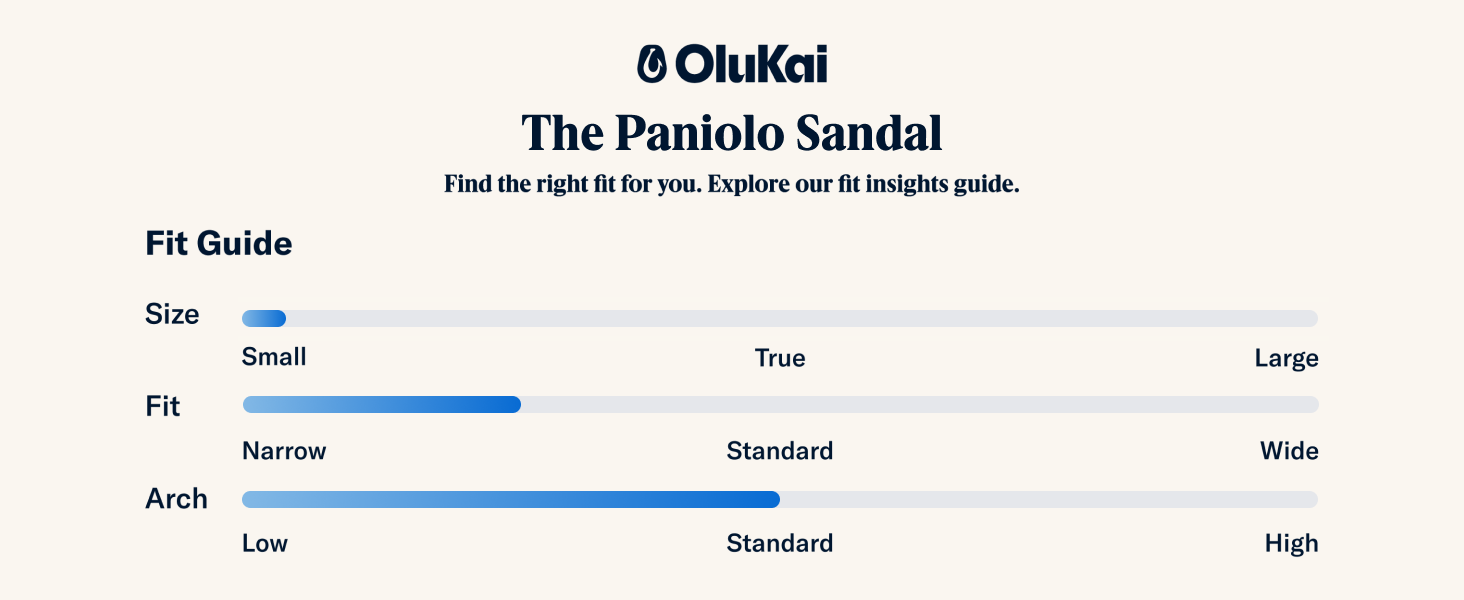Select the True size label
The image size is (1464, 600).
[x=780, y=358]
